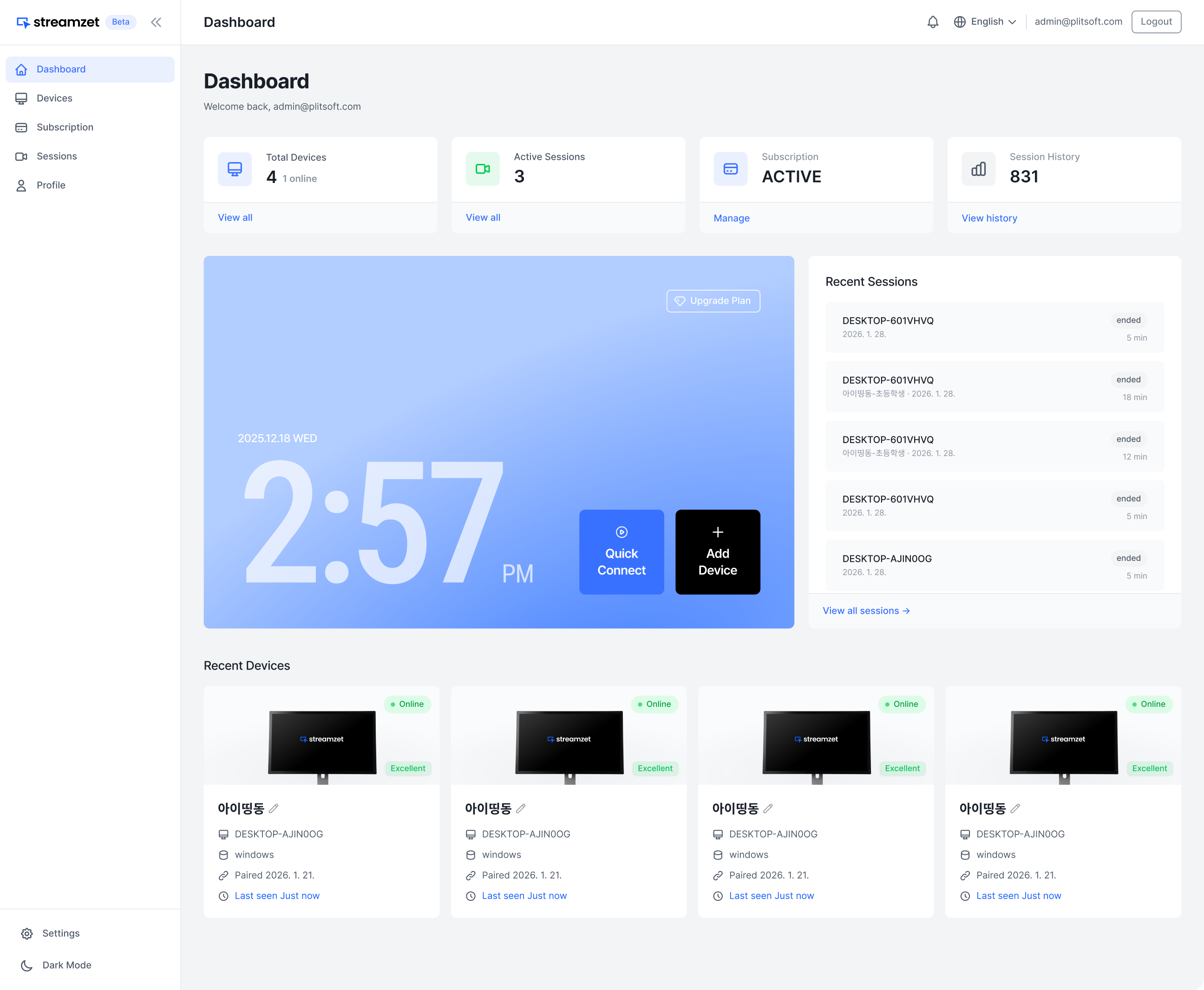Collapse the sidebar with the double chevron
This screenshot has width=1204, height=990.
(156, 22)
